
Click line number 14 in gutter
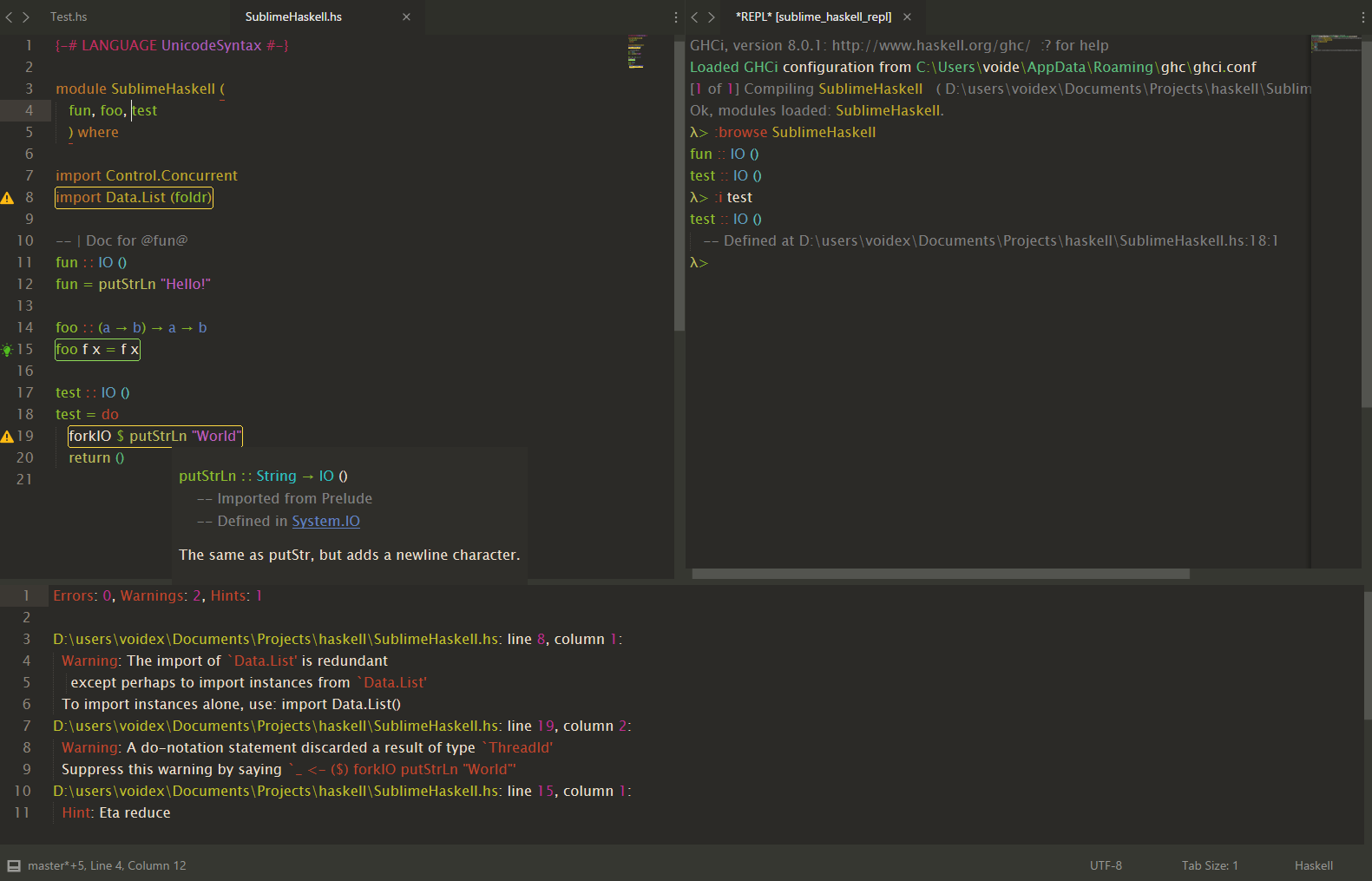click(24, 327)
